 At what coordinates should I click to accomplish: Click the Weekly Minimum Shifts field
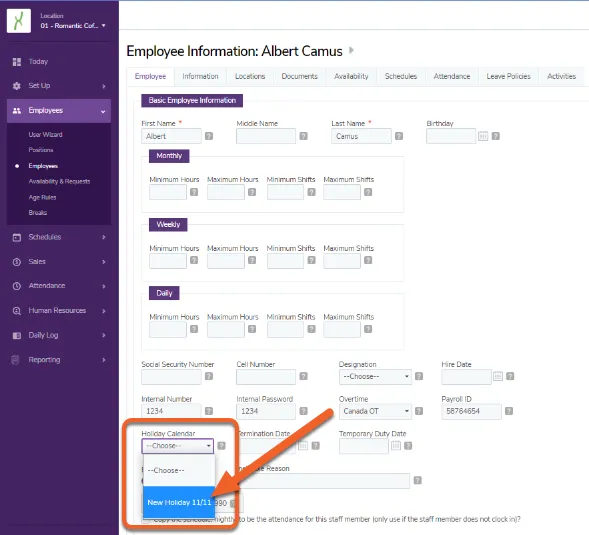pyautogui.click(x=285, y=261)
